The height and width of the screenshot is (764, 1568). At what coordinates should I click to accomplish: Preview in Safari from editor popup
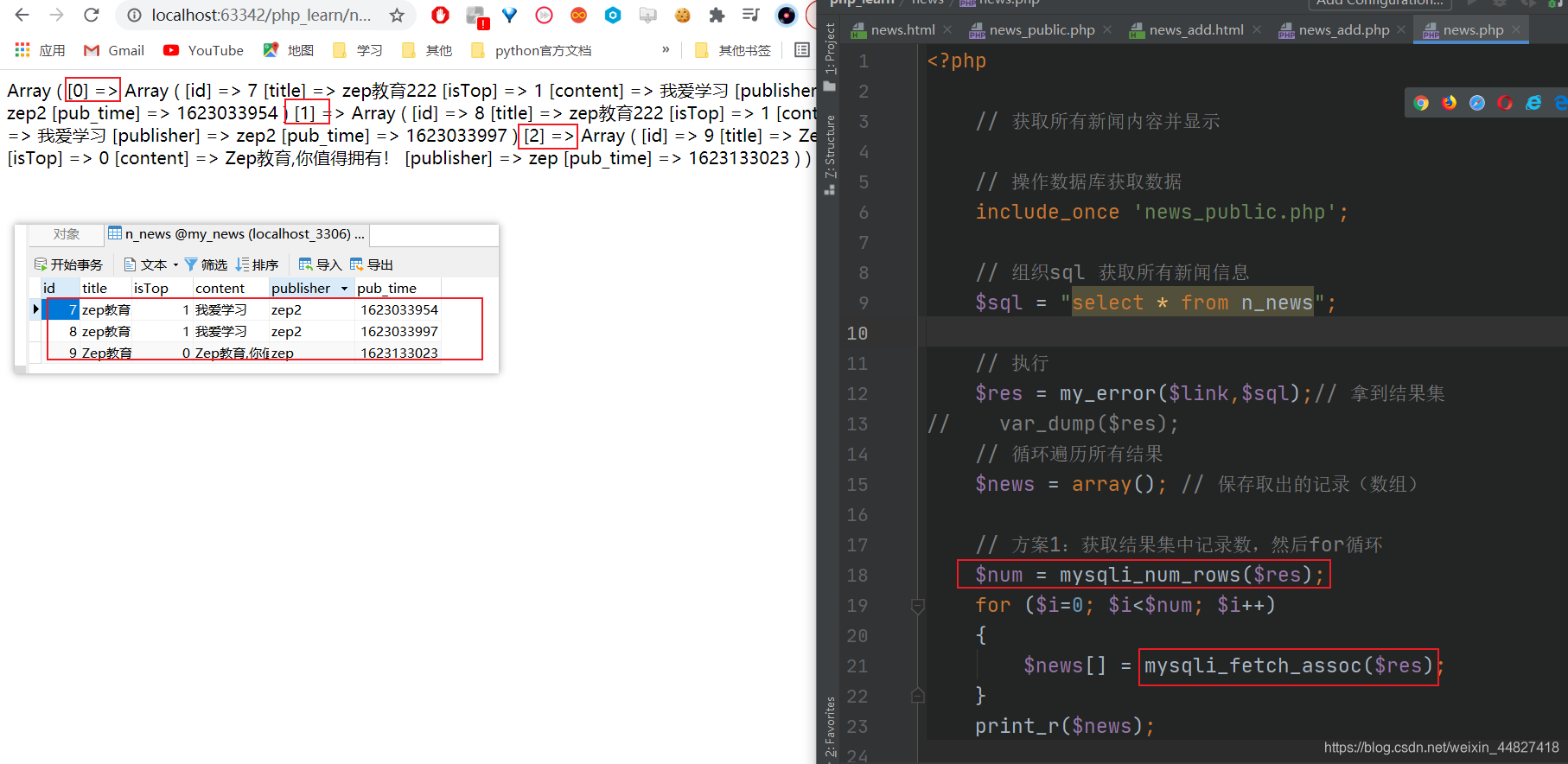coord(1477,103)
